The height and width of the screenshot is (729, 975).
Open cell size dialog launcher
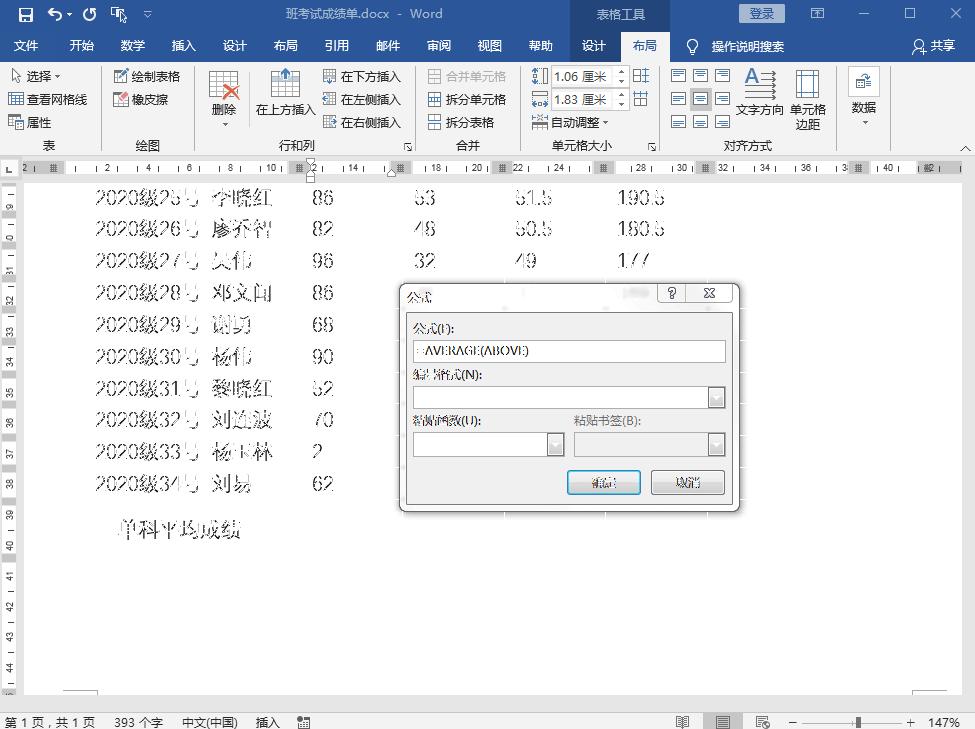[x=652, y=147]
